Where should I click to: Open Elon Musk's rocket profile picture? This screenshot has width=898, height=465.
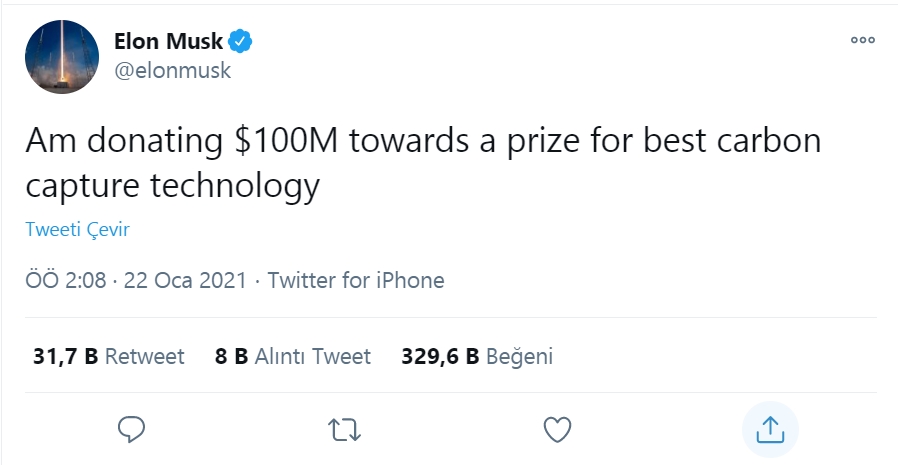(x=61, y=56)
